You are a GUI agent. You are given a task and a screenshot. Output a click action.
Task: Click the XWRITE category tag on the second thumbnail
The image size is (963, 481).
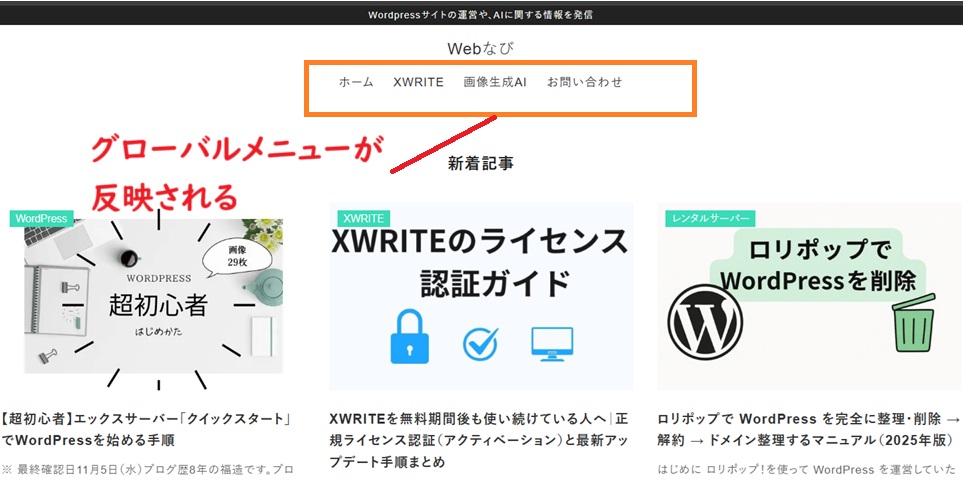pyautogui.click(x=364, y=218)
